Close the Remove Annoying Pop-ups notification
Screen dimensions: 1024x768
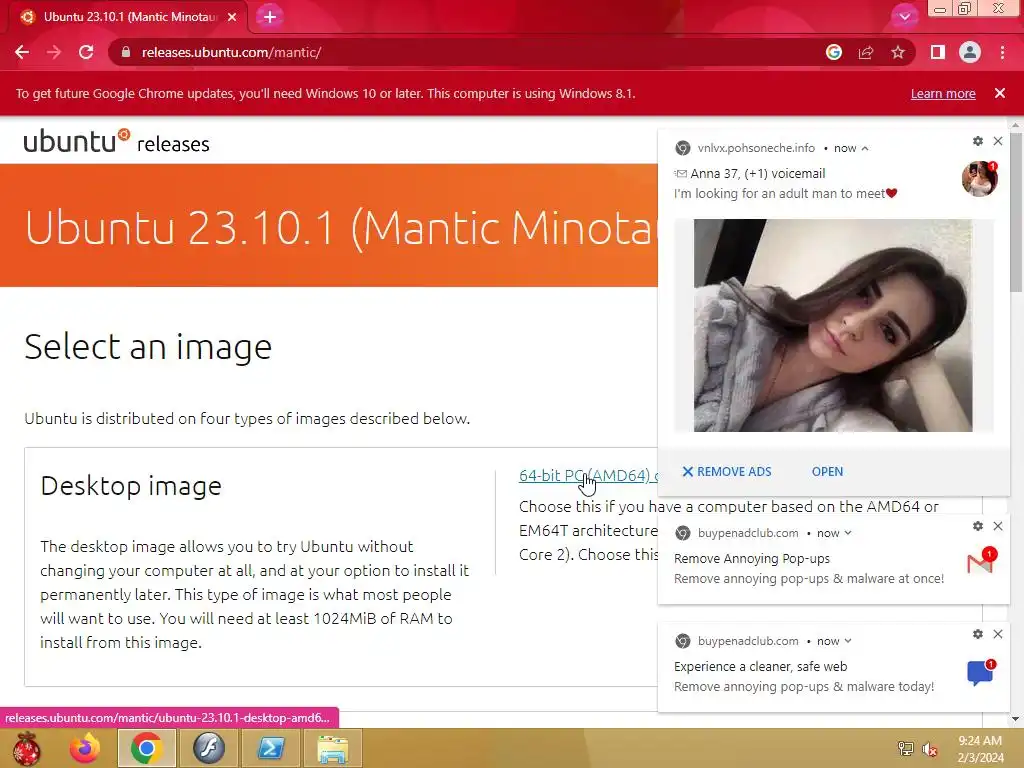pyautogui.click(x=998, y=526)
